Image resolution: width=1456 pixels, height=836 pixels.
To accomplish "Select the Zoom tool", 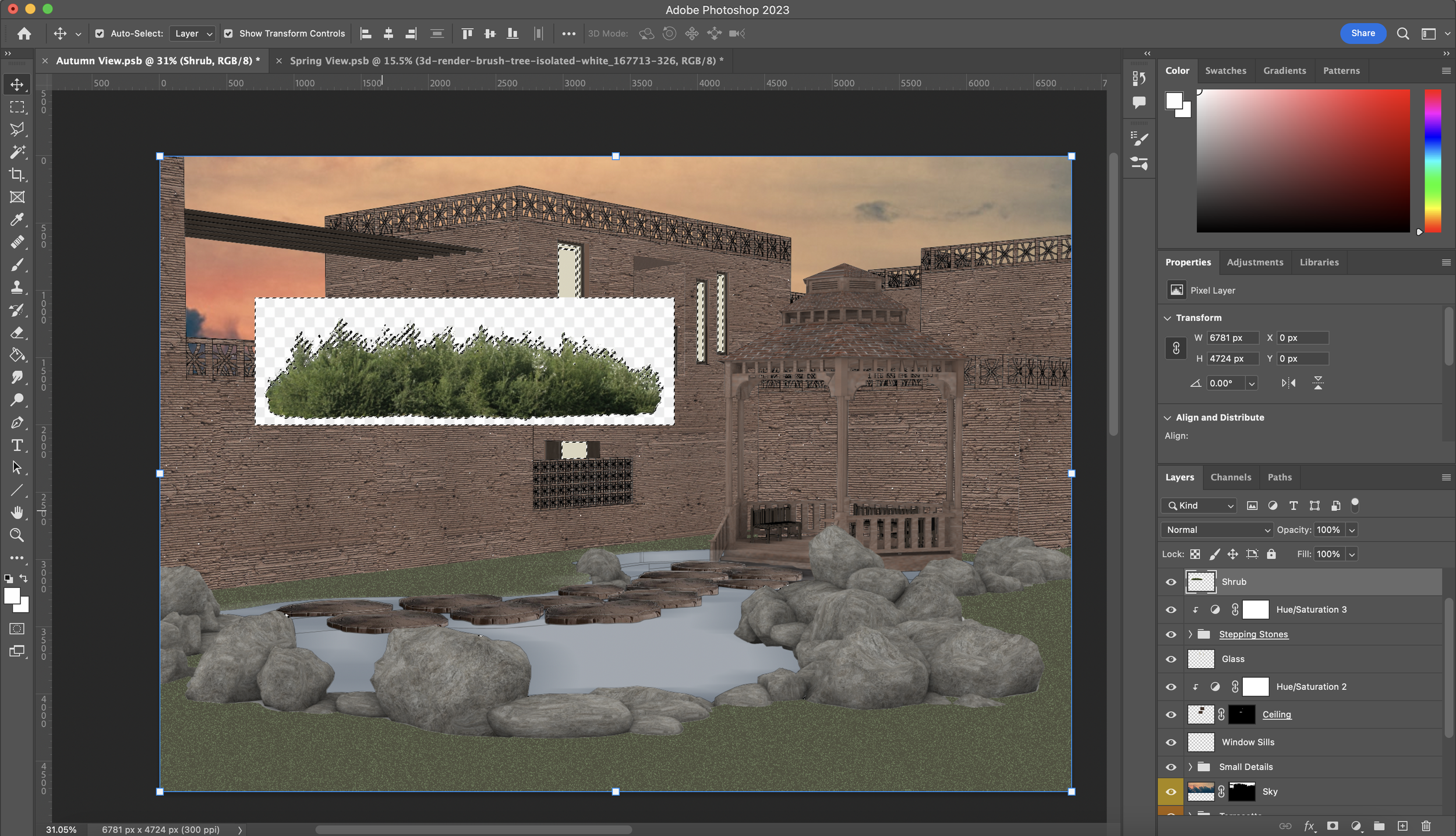I will pyautogui.click(x=17, y=535).
